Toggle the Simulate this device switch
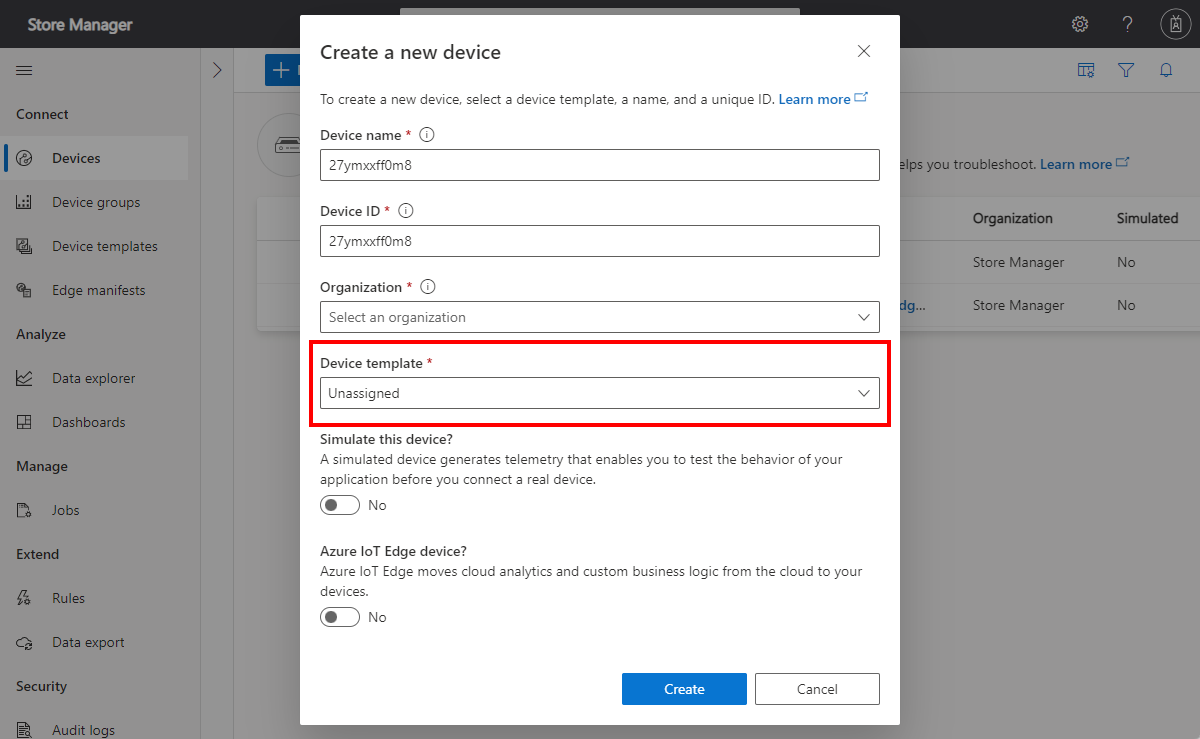 [340, 505]
